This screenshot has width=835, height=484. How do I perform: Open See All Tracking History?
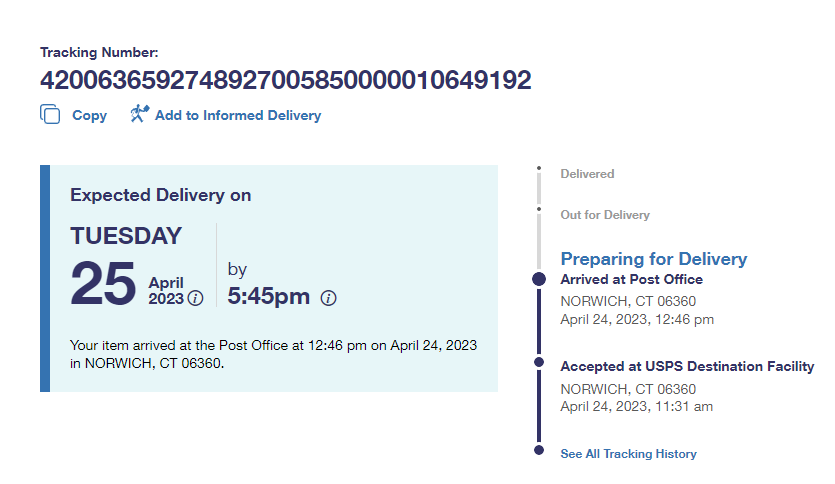pos(628,454)
